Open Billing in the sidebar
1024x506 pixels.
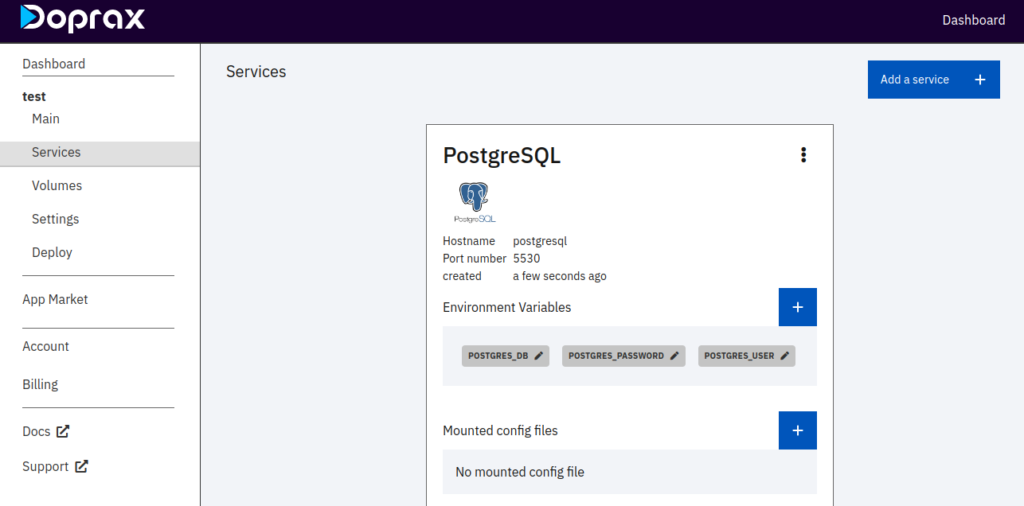40,384
